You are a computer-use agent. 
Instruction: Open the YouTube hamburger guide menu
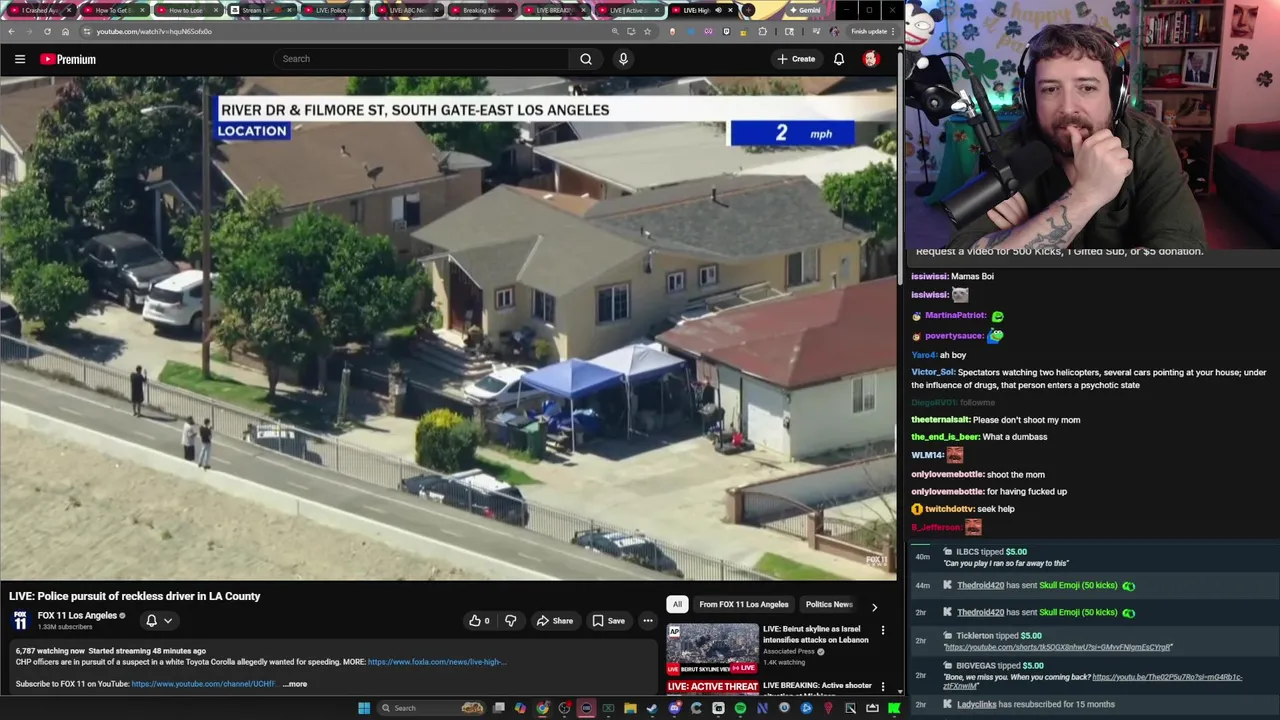[x=19, y=59]
